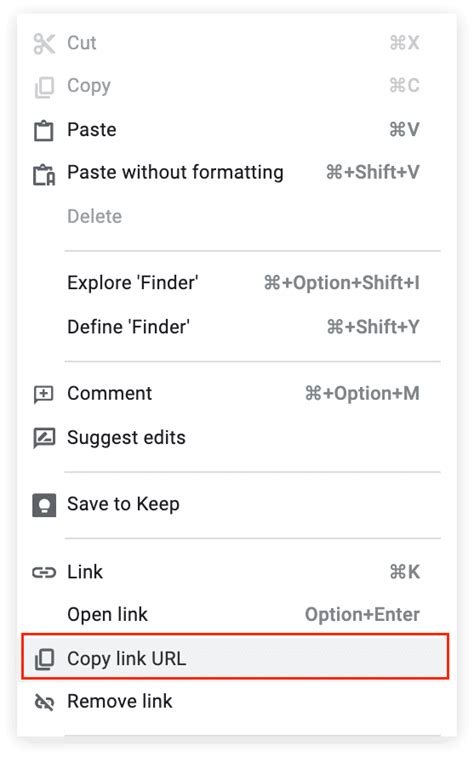This screenshot has width=474, height=757.
Task: Choose Paste without formatting
Action: tap(237, 173)
